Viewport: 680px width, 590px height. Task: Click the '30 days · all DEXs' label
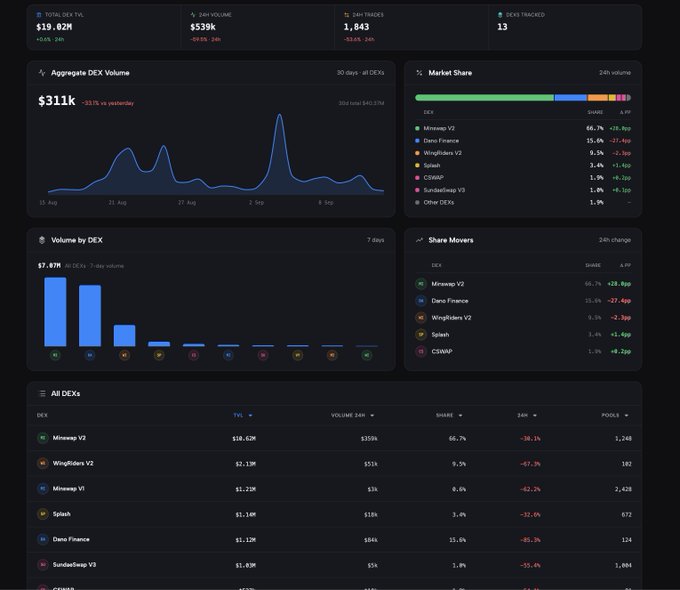point(360,73)
